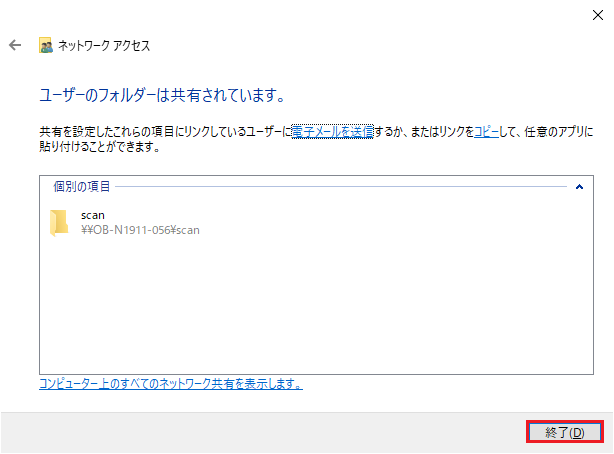614x454 pixels.
Task: Click the gray footer bar left of 終了
Action: [x=262, y=432]
